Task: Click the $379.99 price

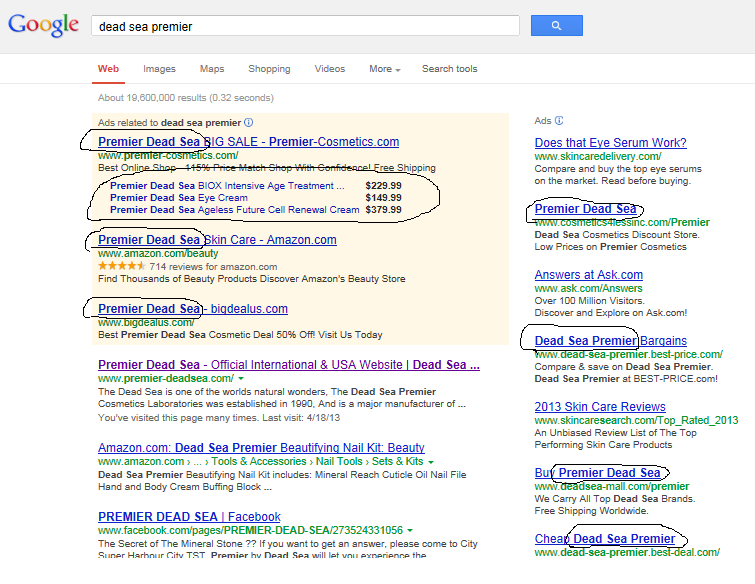Action: click(383, 210)
